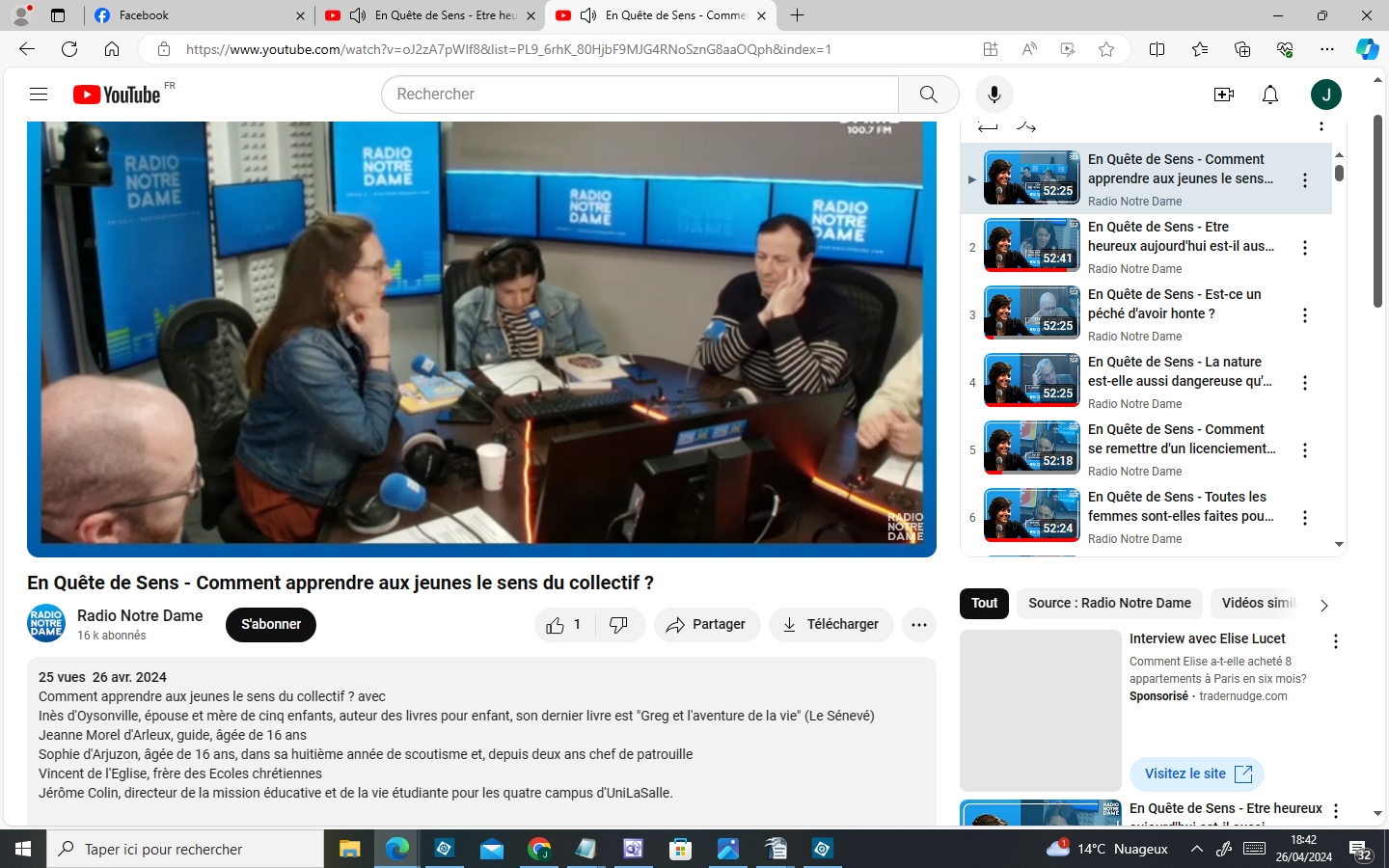
Task: Dislike the video with thumbs down
Action: (x=619, y=625)
